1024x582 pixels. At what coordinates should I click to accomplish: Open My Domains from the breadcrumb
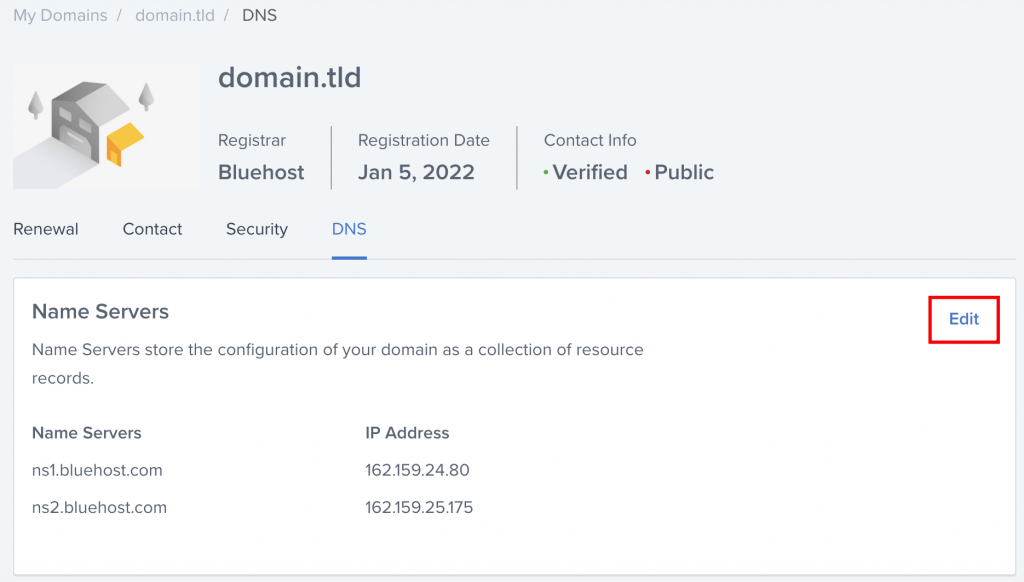[x=60, y=15]
